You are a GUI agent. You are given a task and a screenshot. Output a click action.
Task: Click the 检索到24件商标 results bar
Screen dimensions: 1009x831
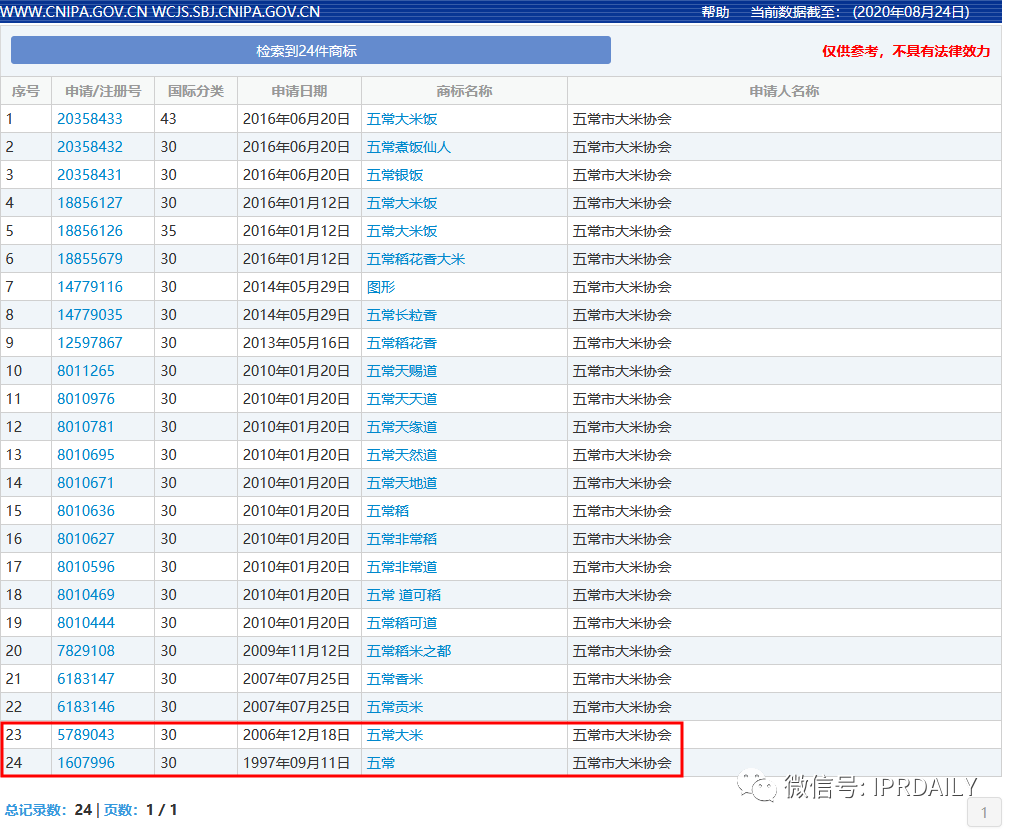[311, 50]
